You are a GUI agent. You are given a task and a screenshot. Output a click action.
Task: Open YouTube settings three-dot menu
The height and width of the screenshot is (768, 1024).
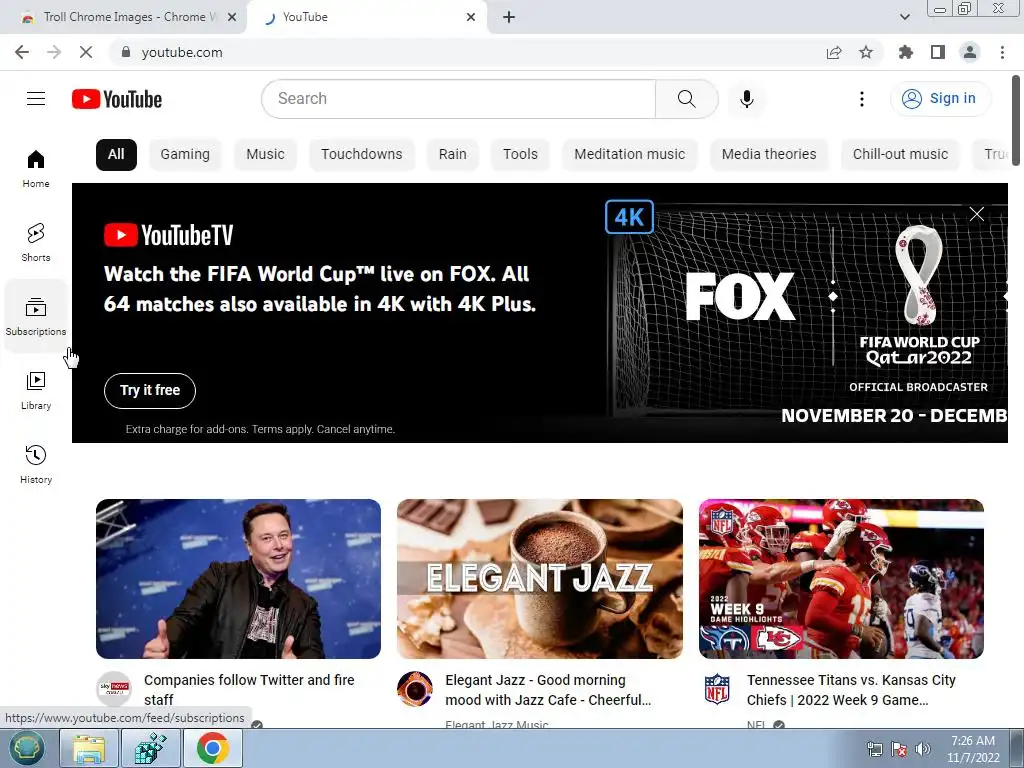(x=861, y=99)
